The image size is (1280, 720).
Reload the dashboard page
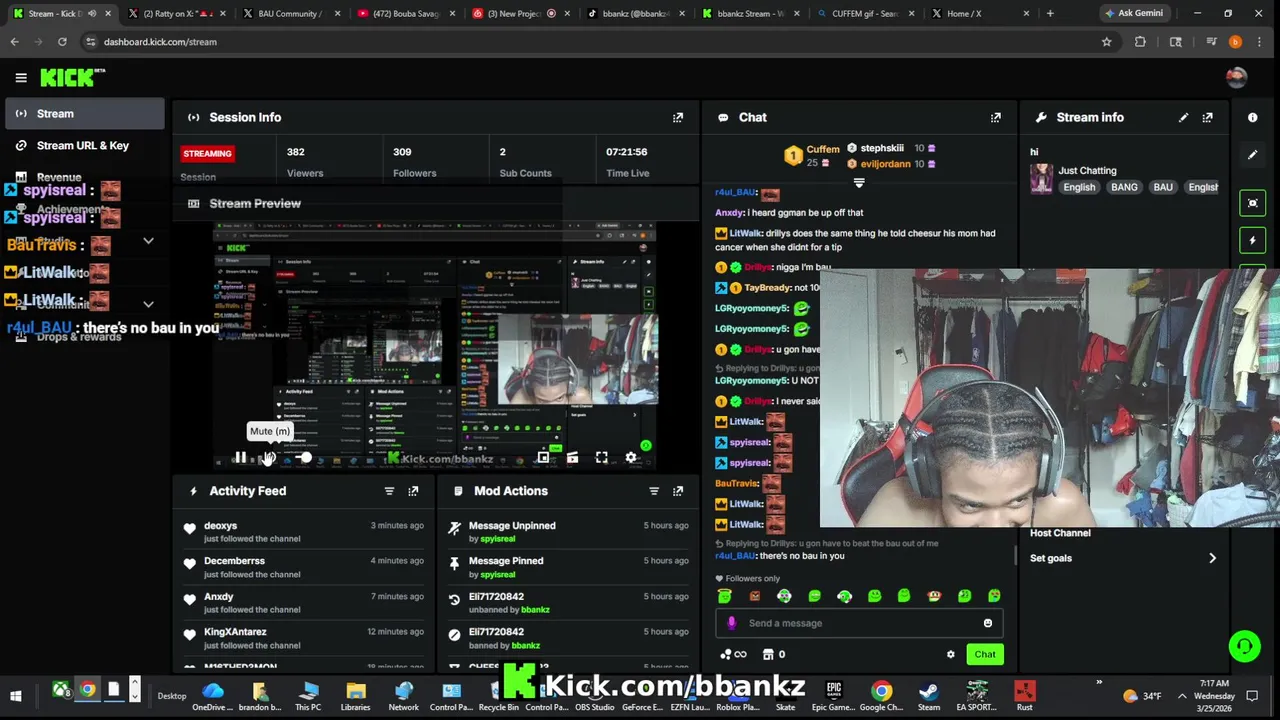pyautogui.click(x=62, y=42)
